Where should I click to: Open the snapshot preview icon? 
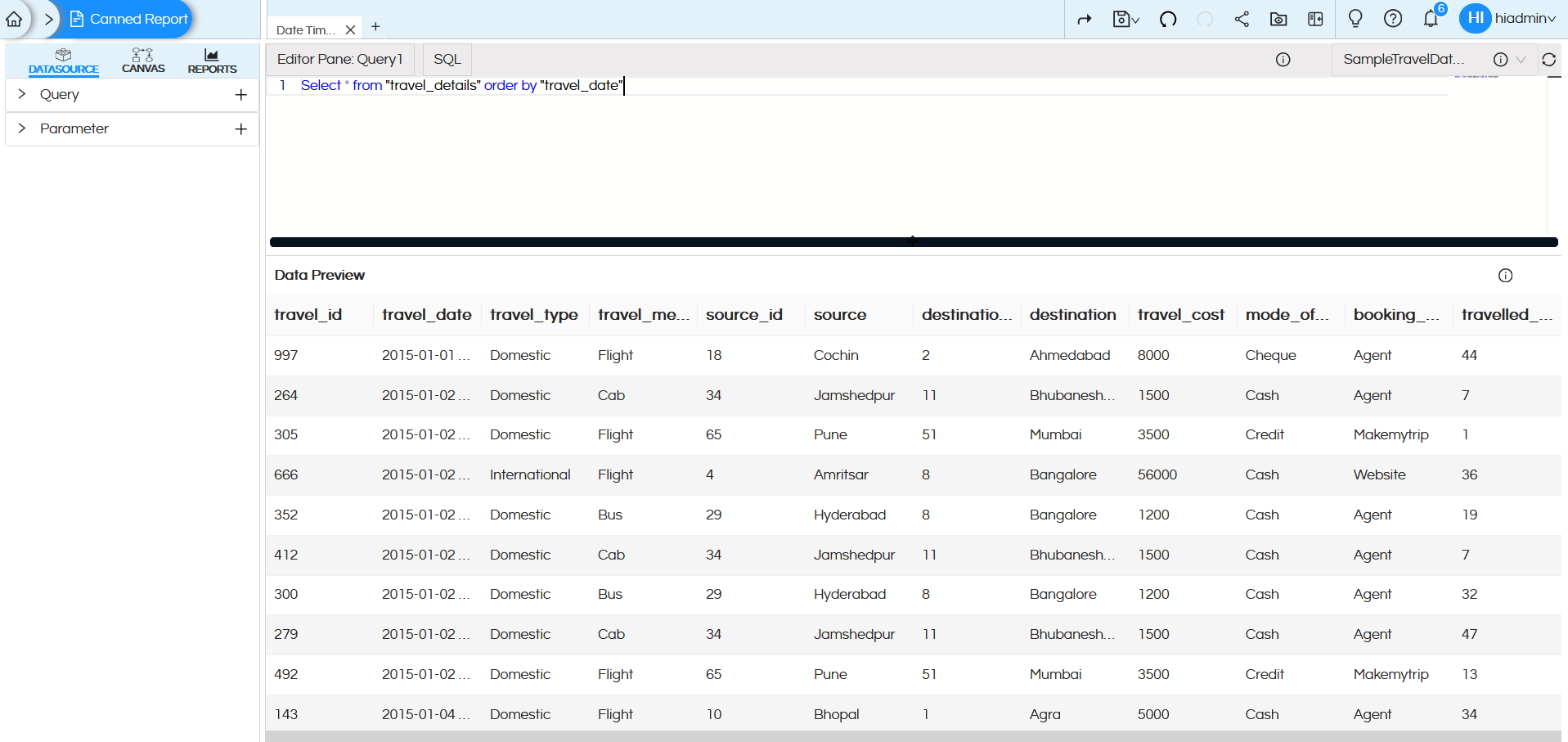pos(1278,18)
